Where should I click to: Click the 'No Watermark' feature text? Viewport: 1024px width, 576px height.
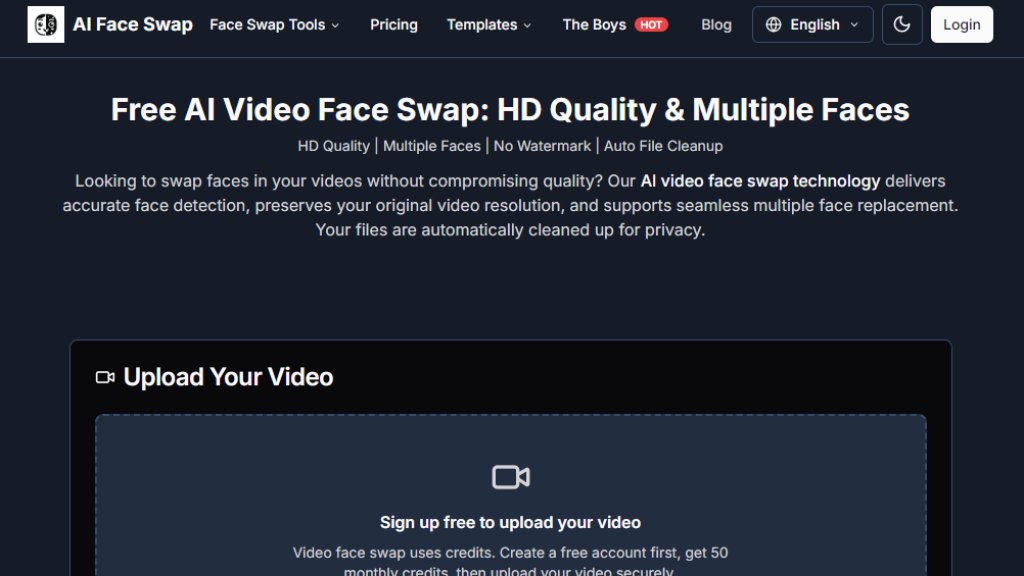[542, 146]
